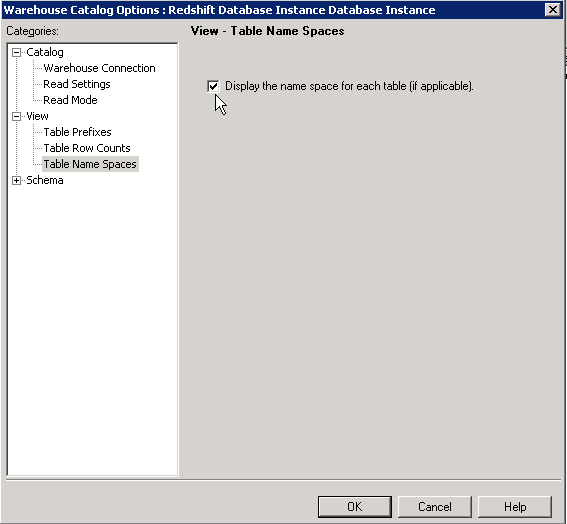The height and width of the screenshot is (524, 567).
Task: Open Help for this dialog
Action: click(515, 507)
